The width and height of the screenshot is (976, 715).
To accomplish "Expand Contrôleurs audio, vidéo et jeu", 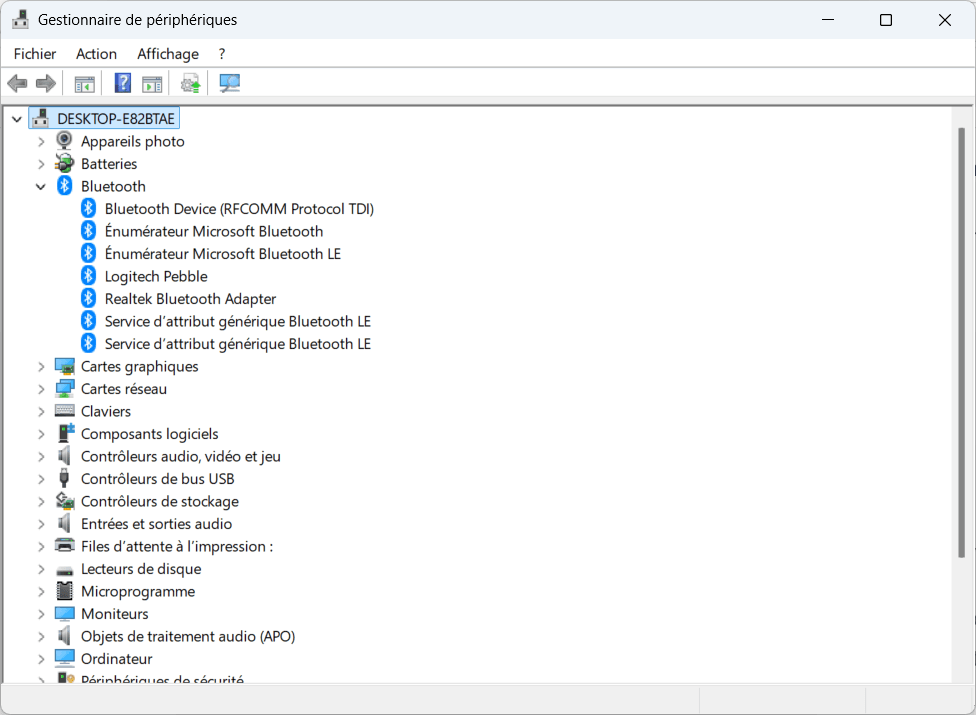I will coord(41,457).
